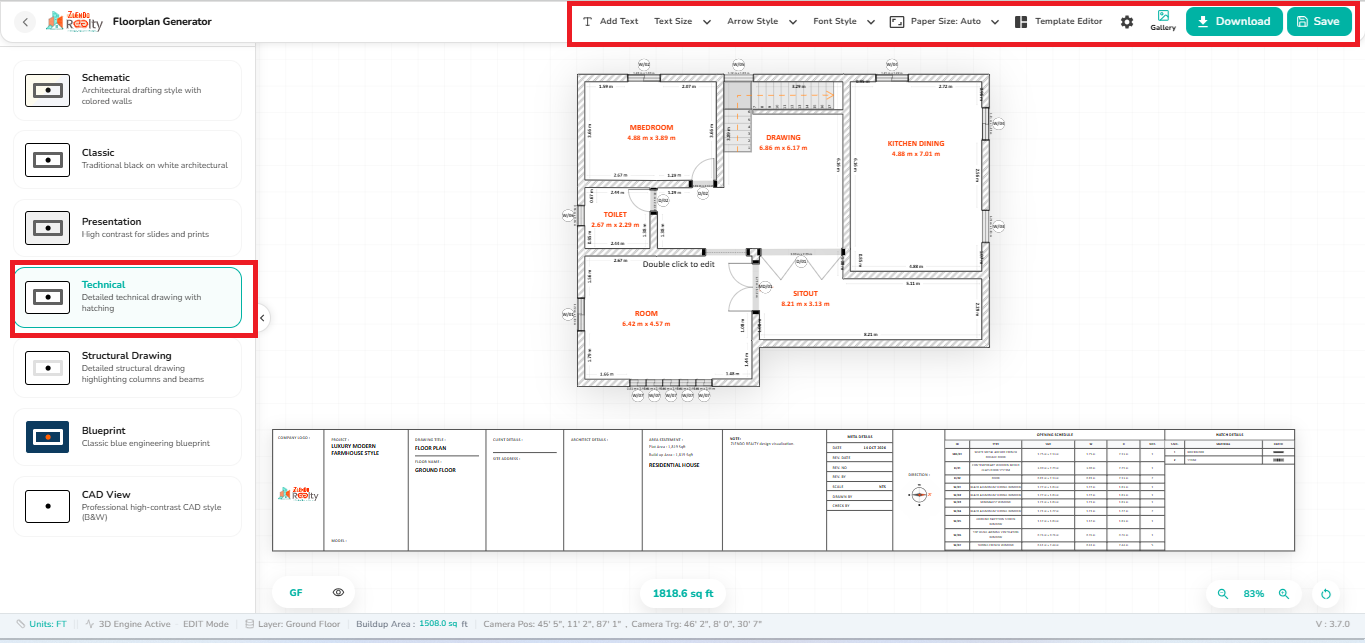Select the Technical style
Screen dimensions: 1365x643
point(128,297)
